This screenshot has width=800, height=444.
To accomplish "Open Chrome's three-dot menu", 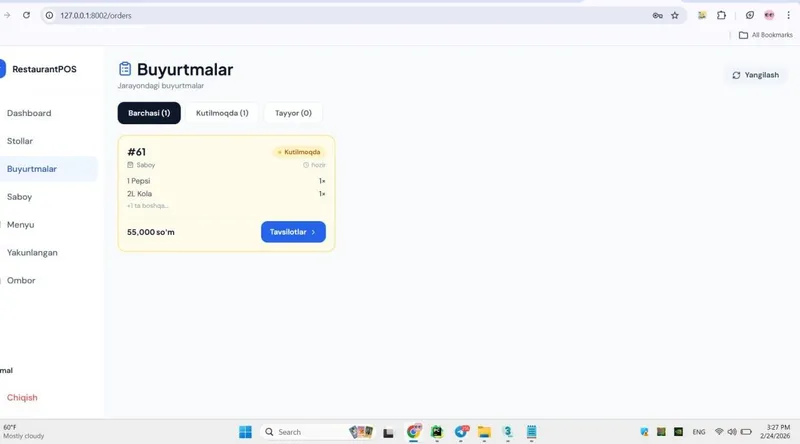I will 788,15.
